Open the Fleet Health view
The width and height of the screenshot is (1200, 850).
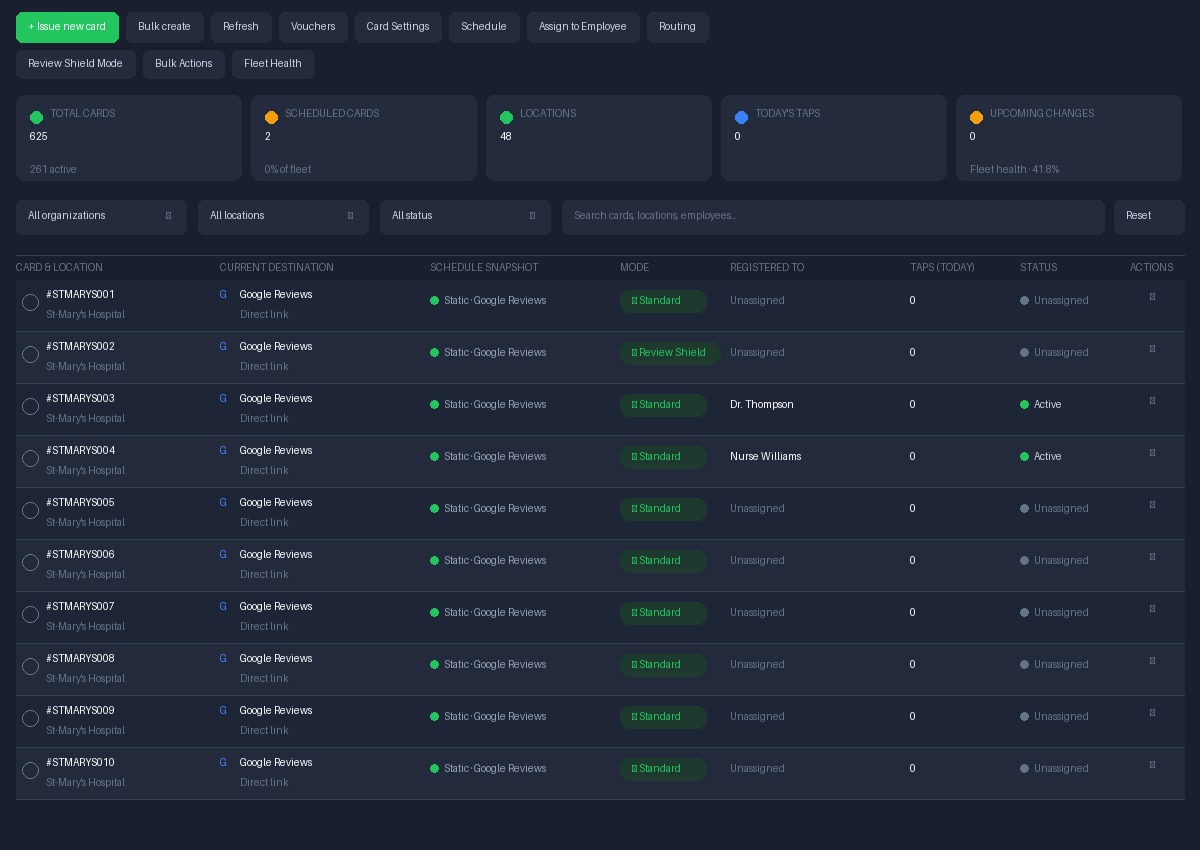[x=273, y=64]
